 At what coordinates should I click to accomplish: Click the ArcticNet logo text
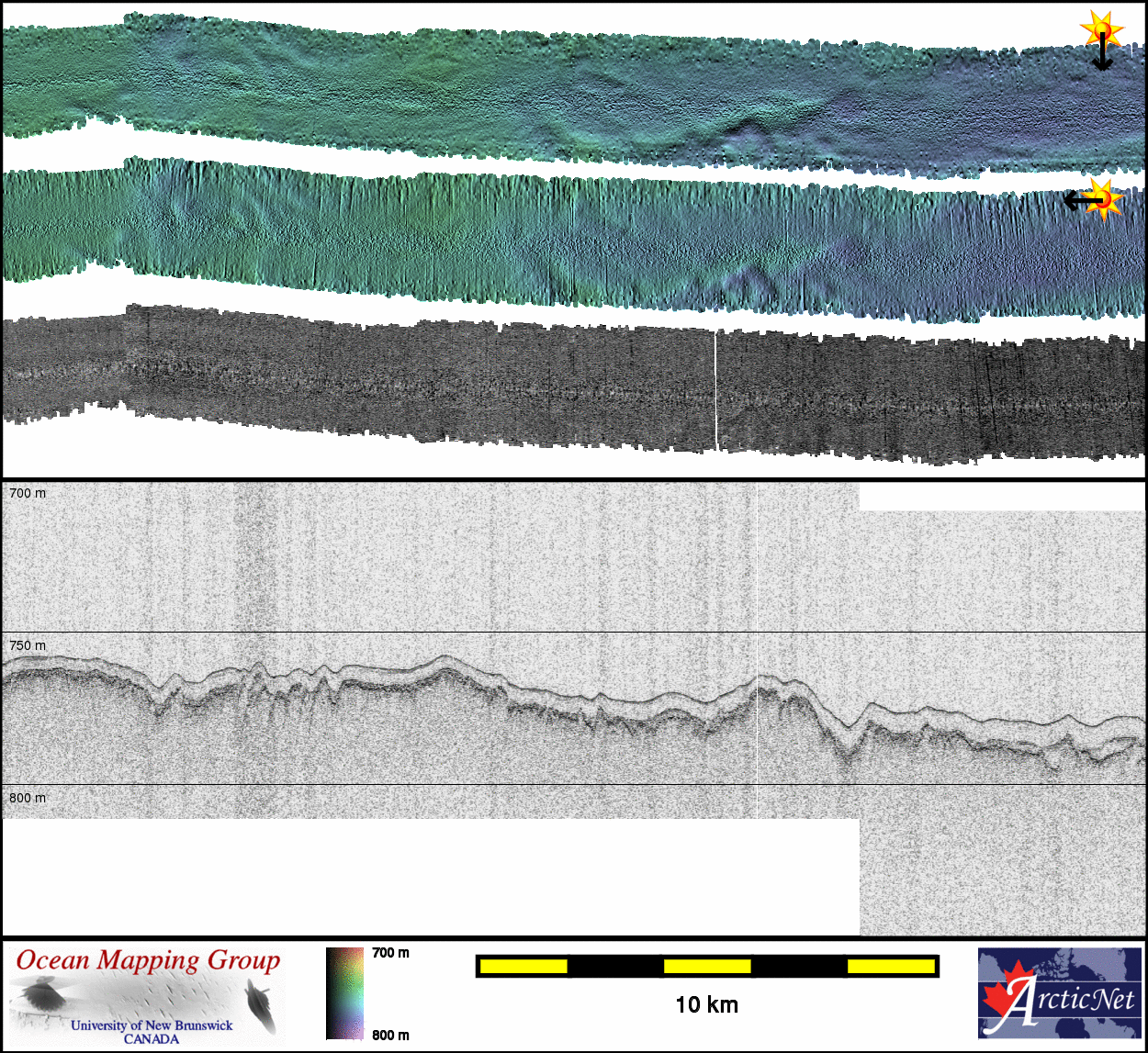[1070, 1000]
